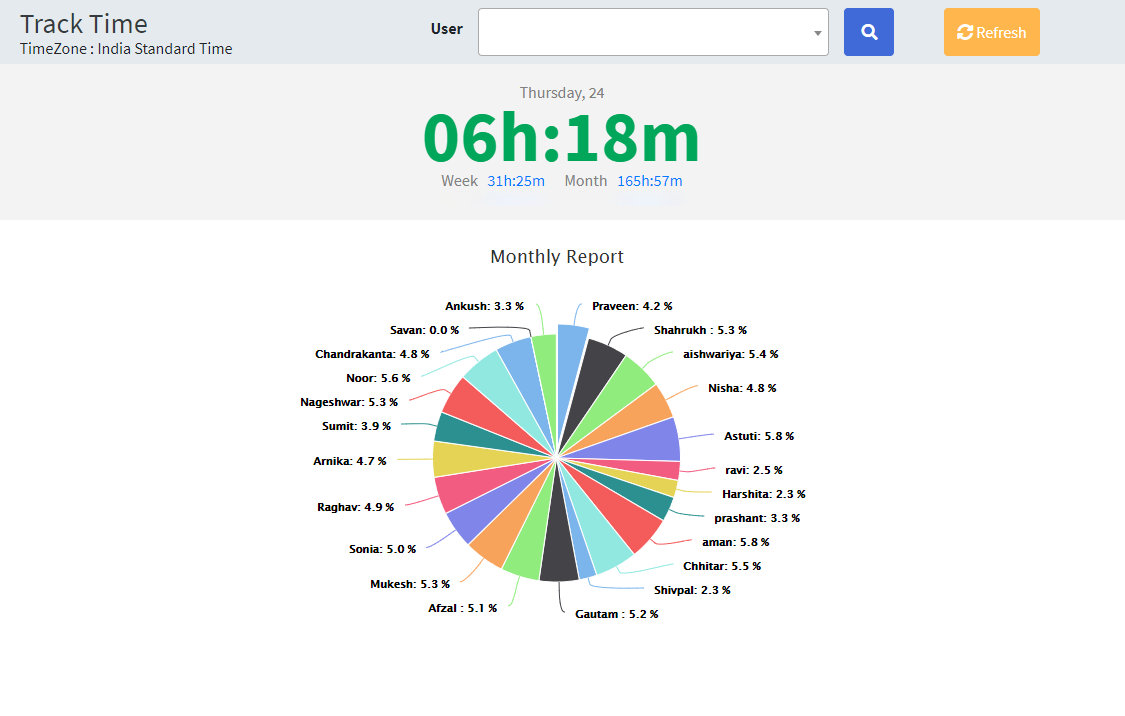Click the Shahrukh label on the chart
Screen dimensions: 1125x716
tap(701, 330)
